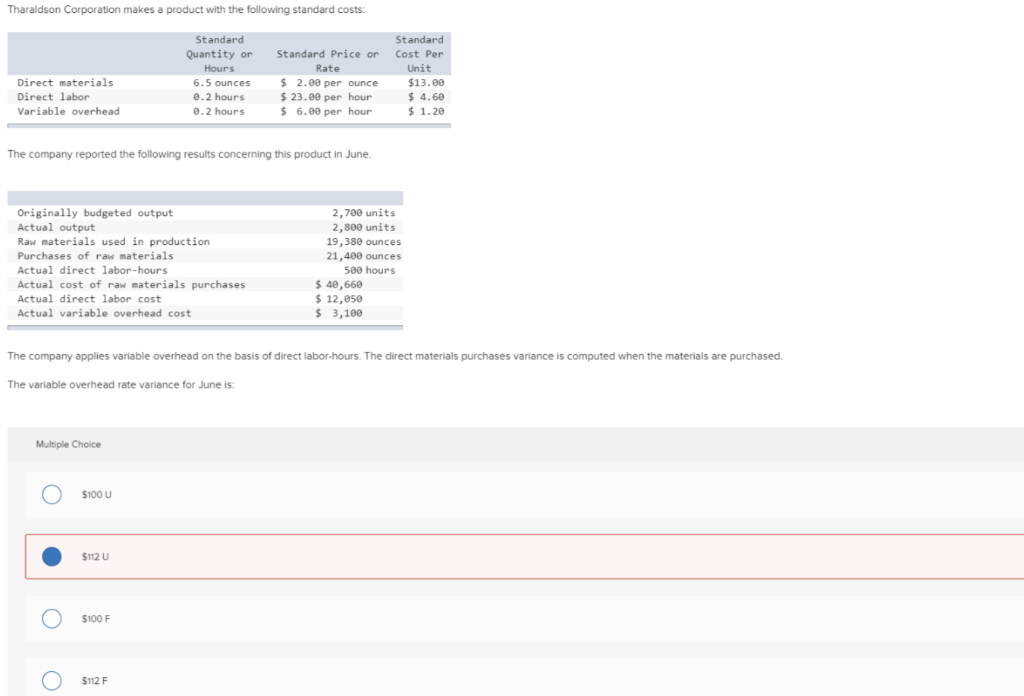The image size is (1024, 696).
Task: Click the Direct materials row label
Action: coord(65,82)
